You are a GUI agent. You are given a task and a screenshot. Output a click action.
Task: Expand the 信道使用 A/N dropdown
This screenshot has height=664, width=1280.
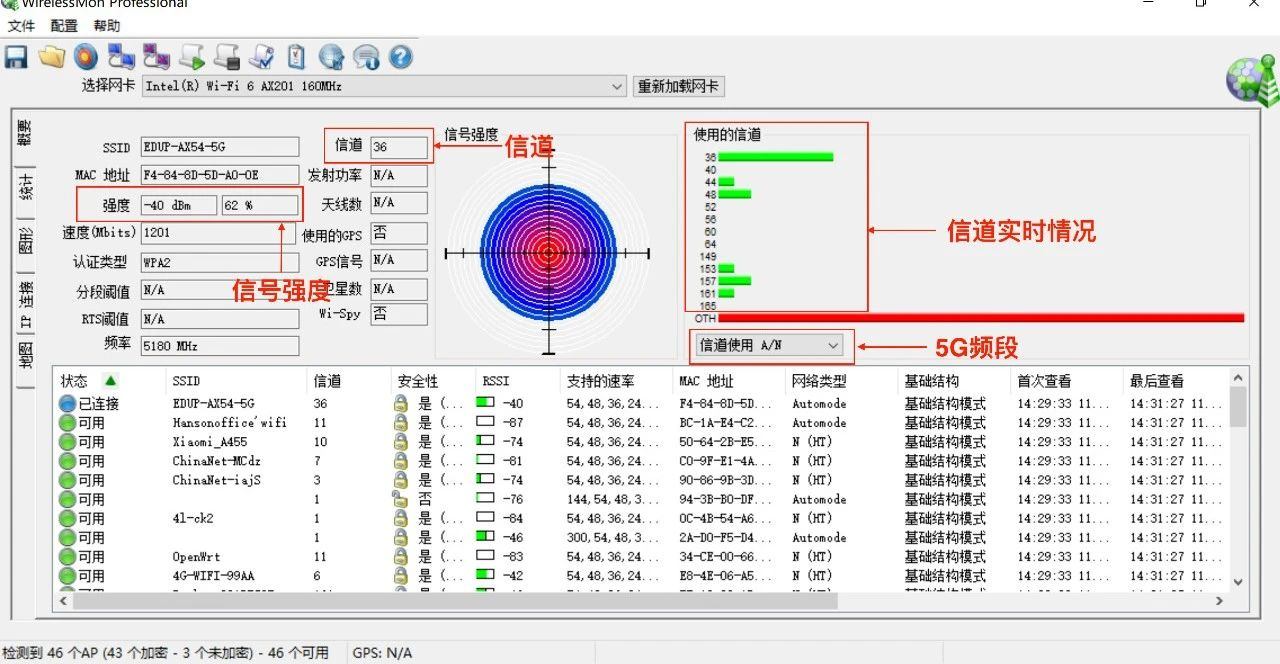[833, 346]
